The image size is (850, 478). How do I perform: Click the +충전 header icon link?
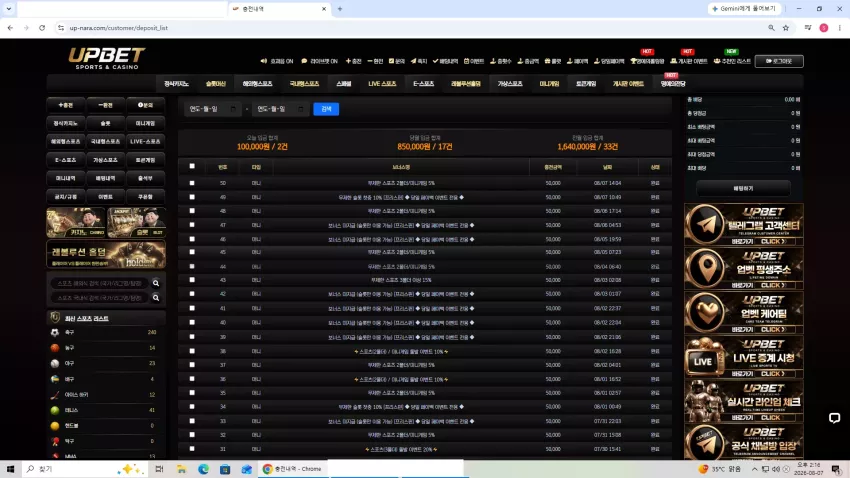coord(353,61)
